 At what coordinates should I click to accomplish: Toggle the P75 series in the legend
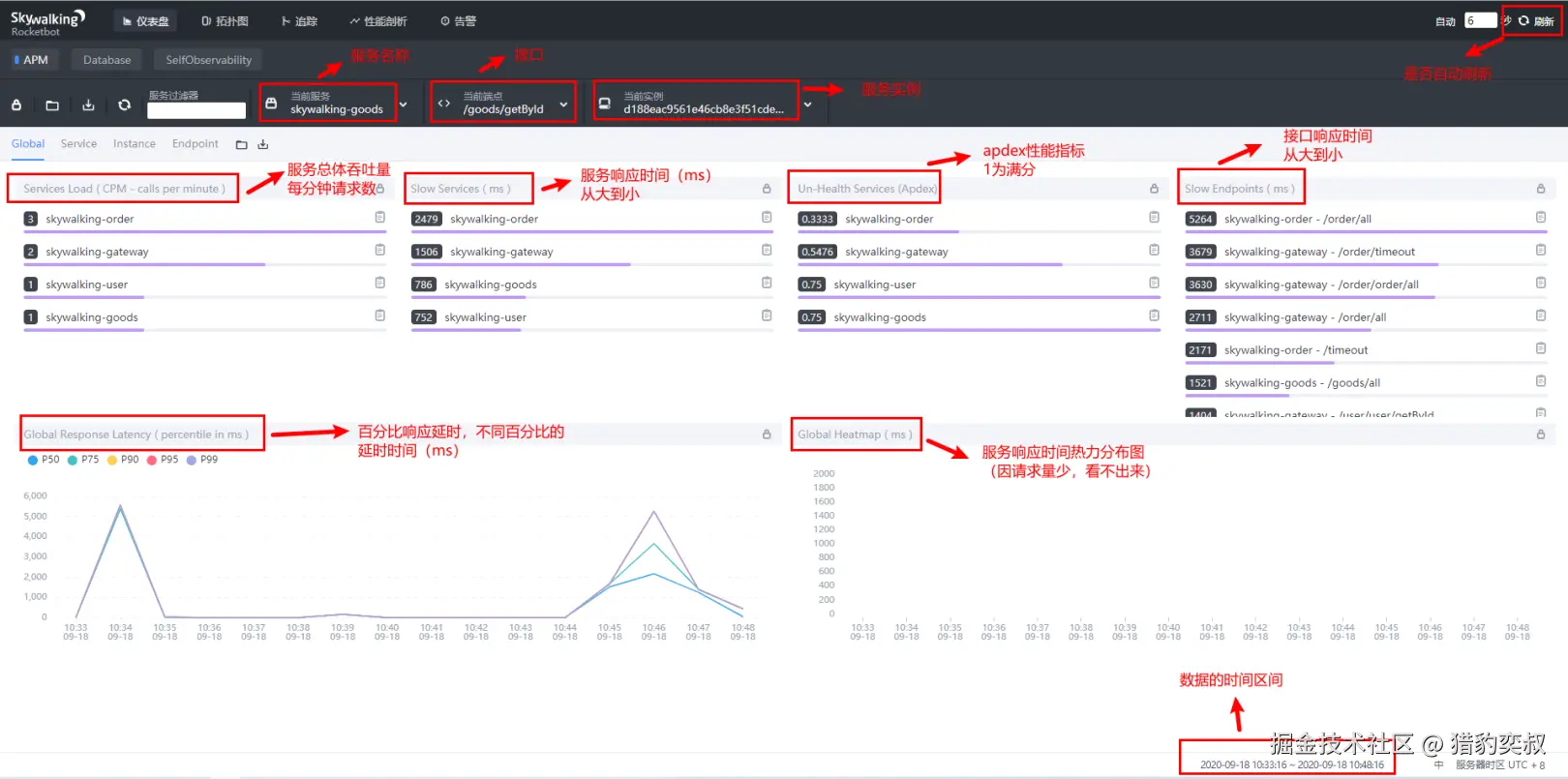83,460
